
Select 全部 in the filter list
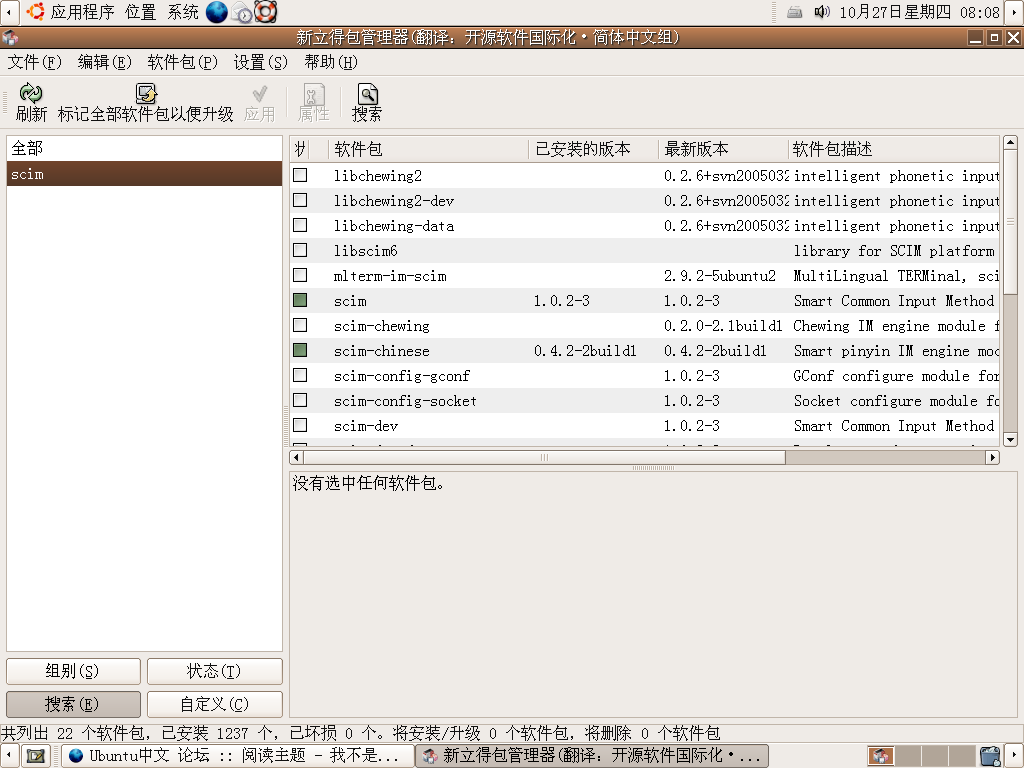144,148
